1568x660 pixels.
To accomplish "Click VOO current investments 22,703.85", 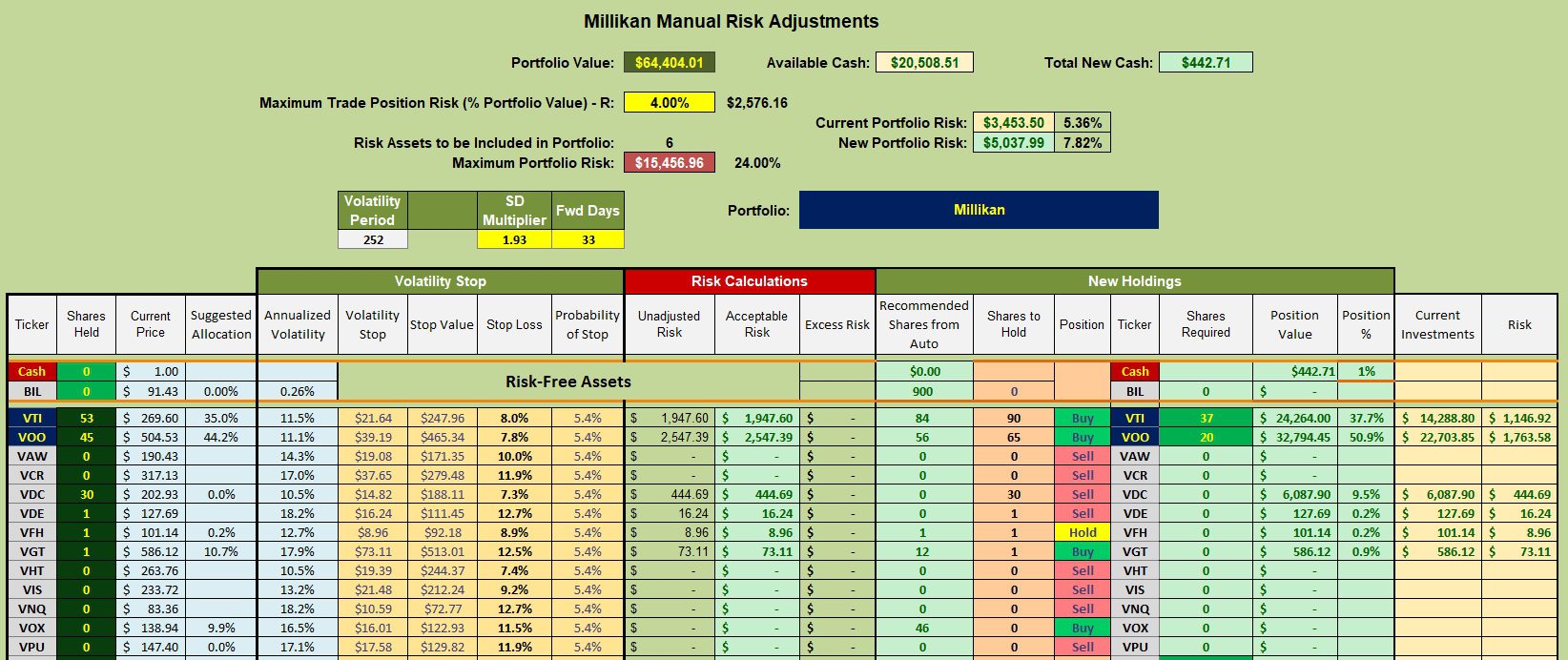I will tap(1438, 437).
